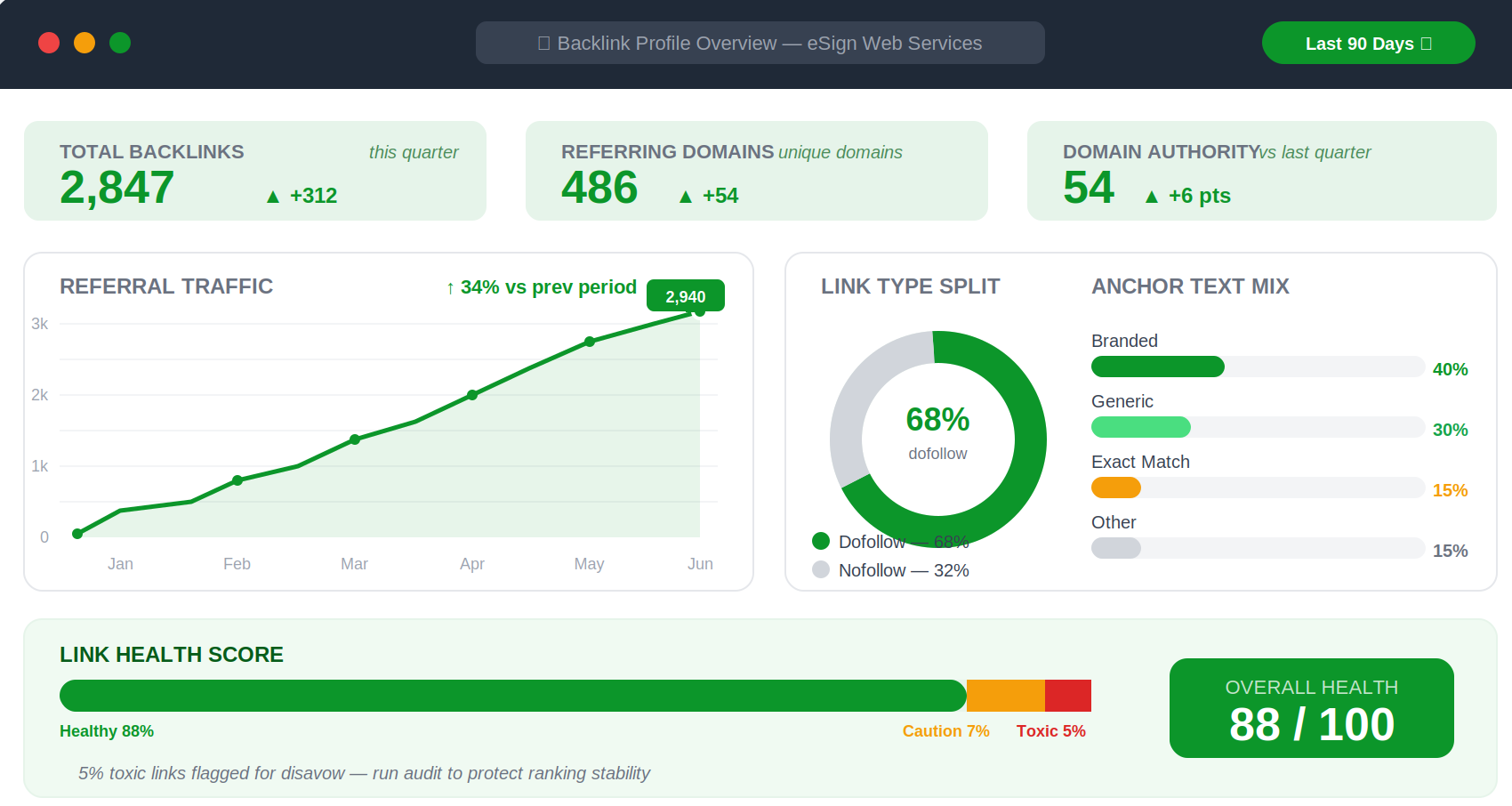Click the red Toxic segment of health bar
1512x806 pixels.
tap(1068, 696)
